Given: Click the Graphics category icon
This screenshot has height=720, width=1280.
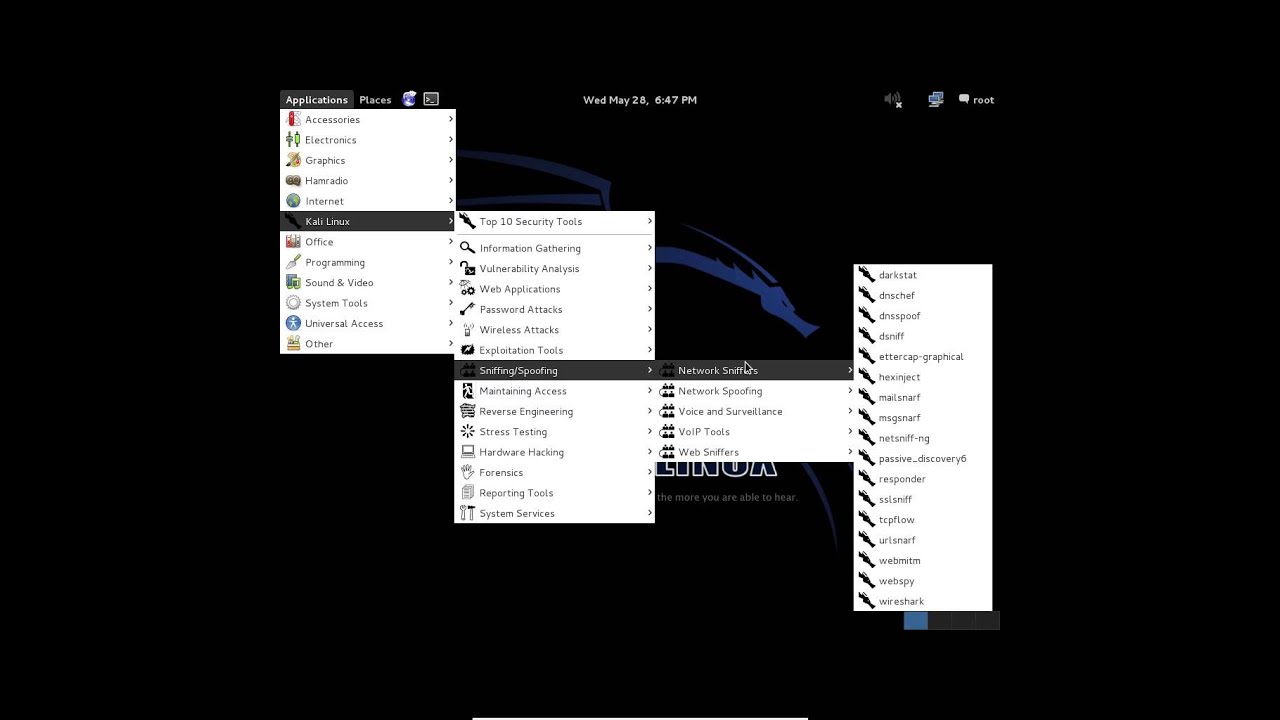Looking at the screenshot, I should tap(293, 160).
